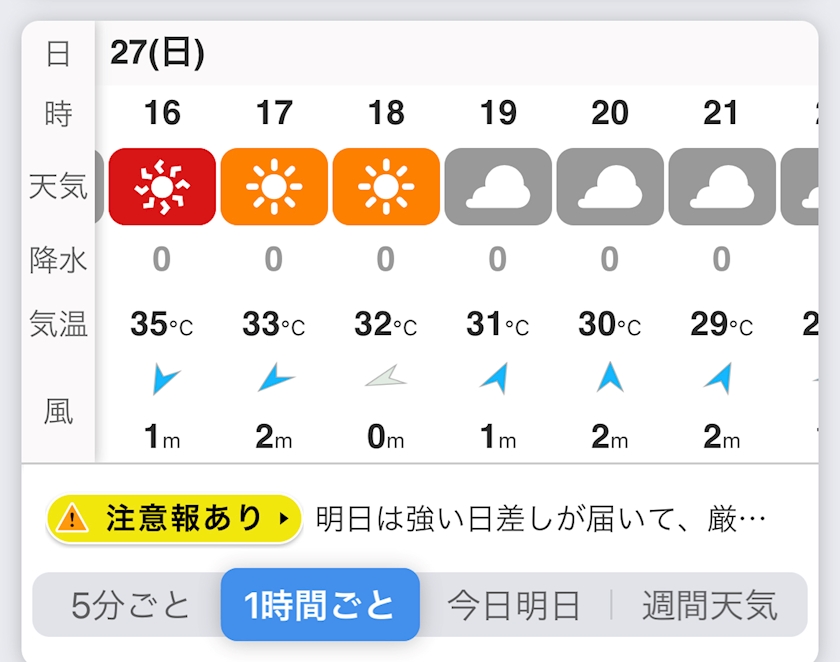Click the orange sunny icon at 17時

(274, 187)
